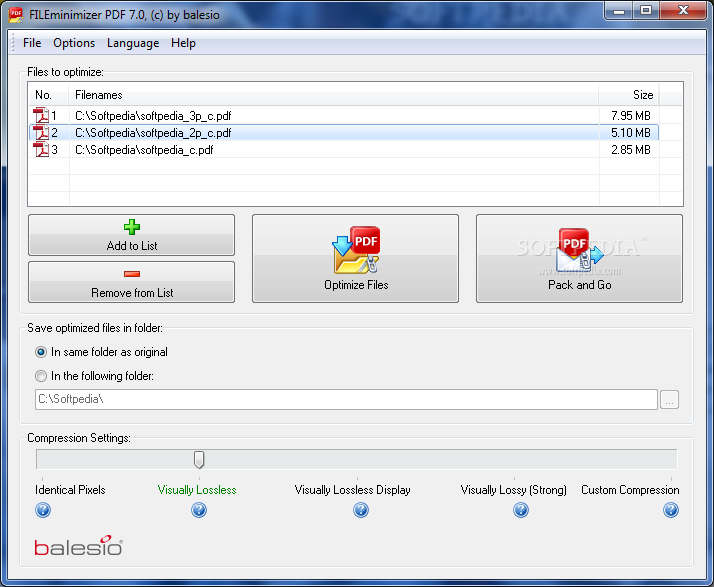The width and height of the screenshot is (714, 587).
Task: Click the 2.85 MB size cell
Action: coord(631,150)
